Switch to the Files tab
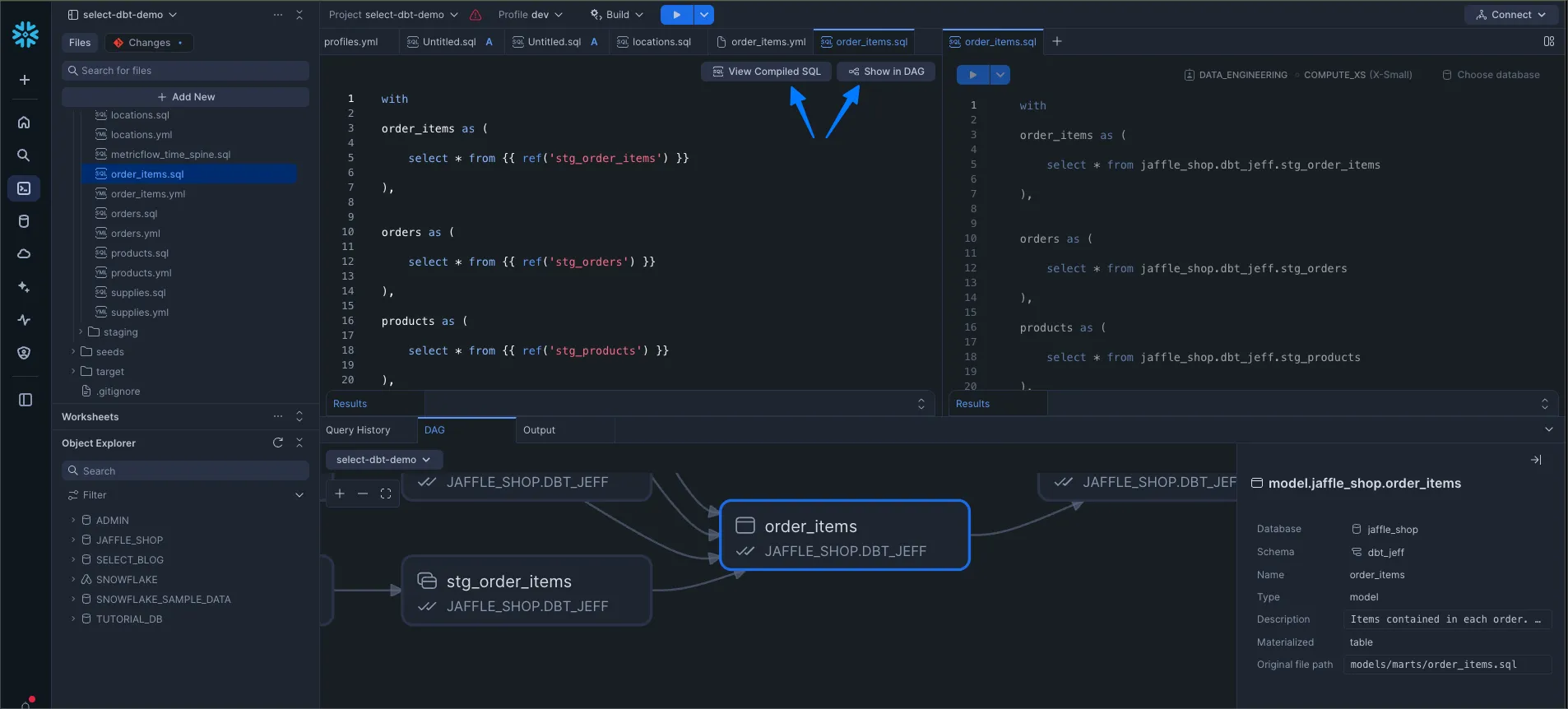Image resolution: width=1568 pixels, height=709 pixels. tap(80, 43)
